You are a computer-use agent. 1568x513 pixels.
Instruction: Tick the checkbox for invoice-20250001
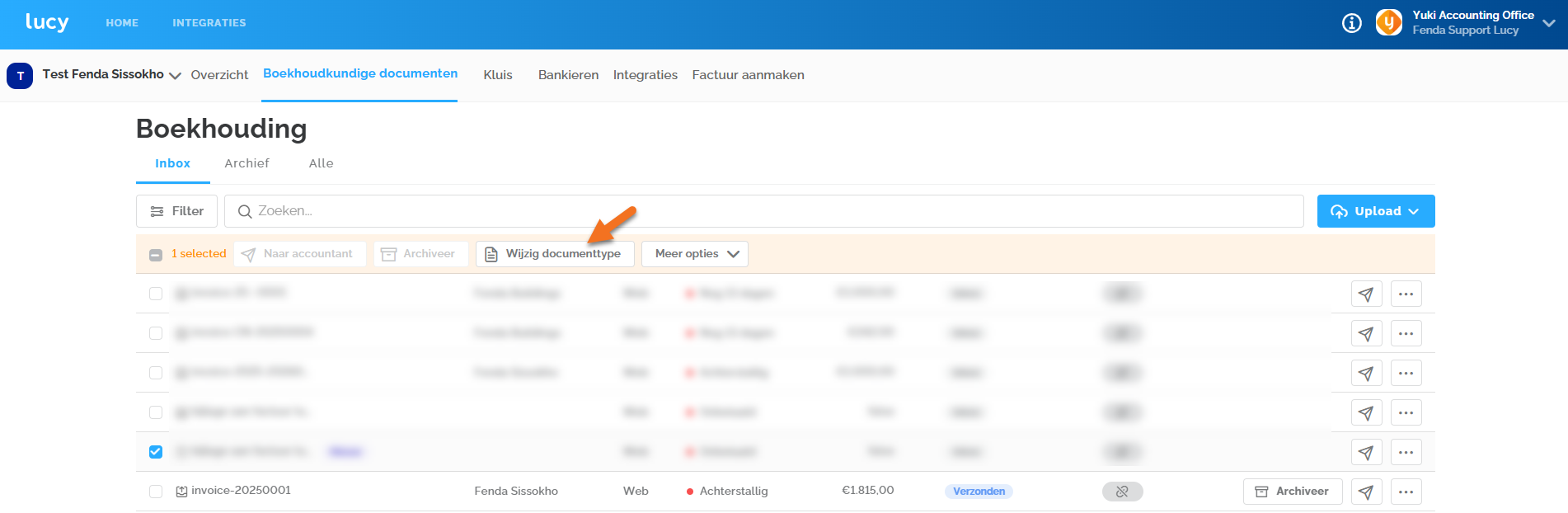(156, 492)
